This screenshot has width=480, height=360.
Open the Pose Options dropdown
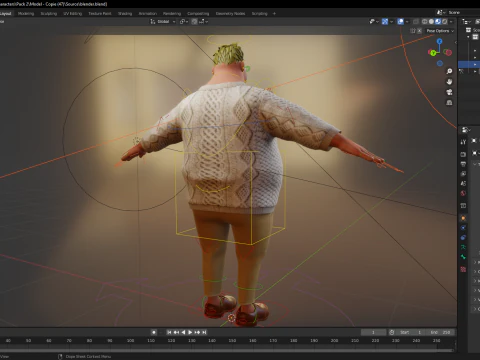440,31
